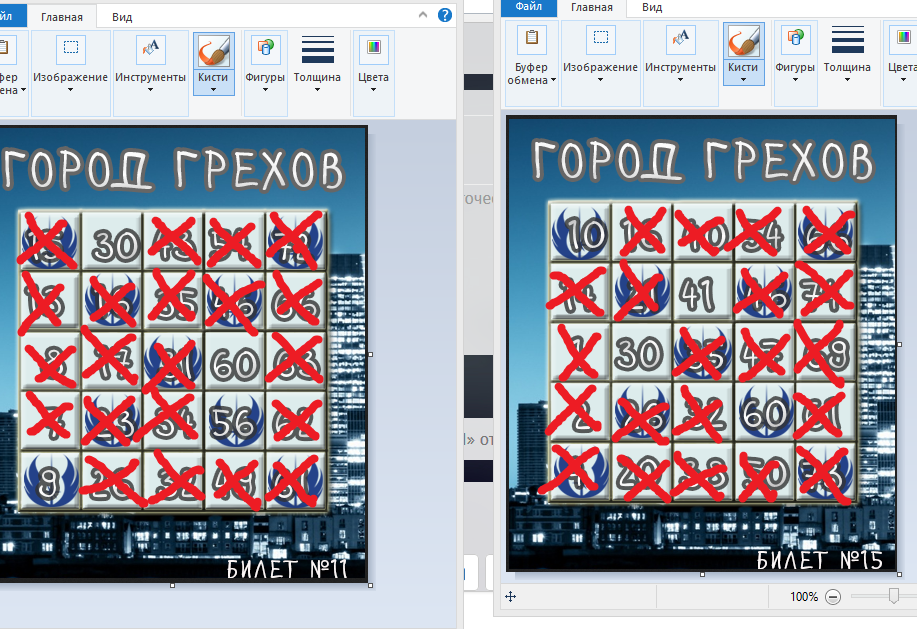Screen dimensions: 917x629
Task: Click the uncrossed cell 30 on Билет №11
Action: 111,241
